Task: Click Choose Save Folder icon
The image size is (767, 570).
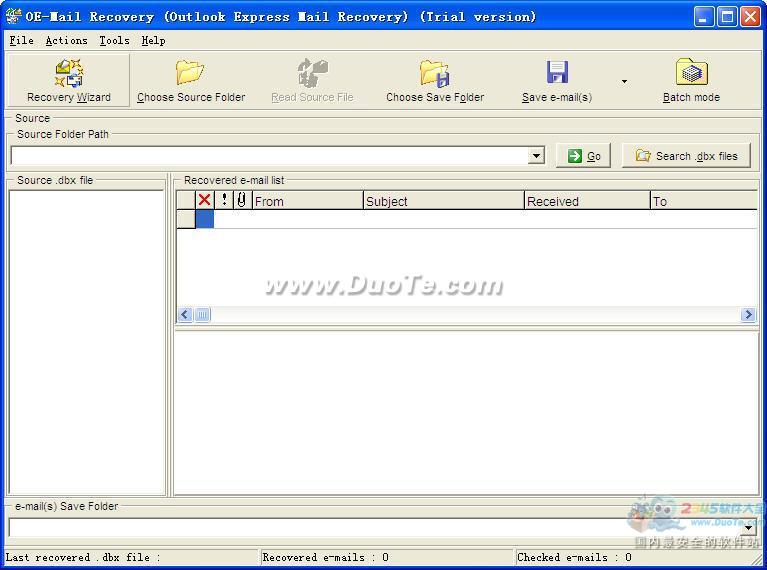Action: [x=434, y=73]
